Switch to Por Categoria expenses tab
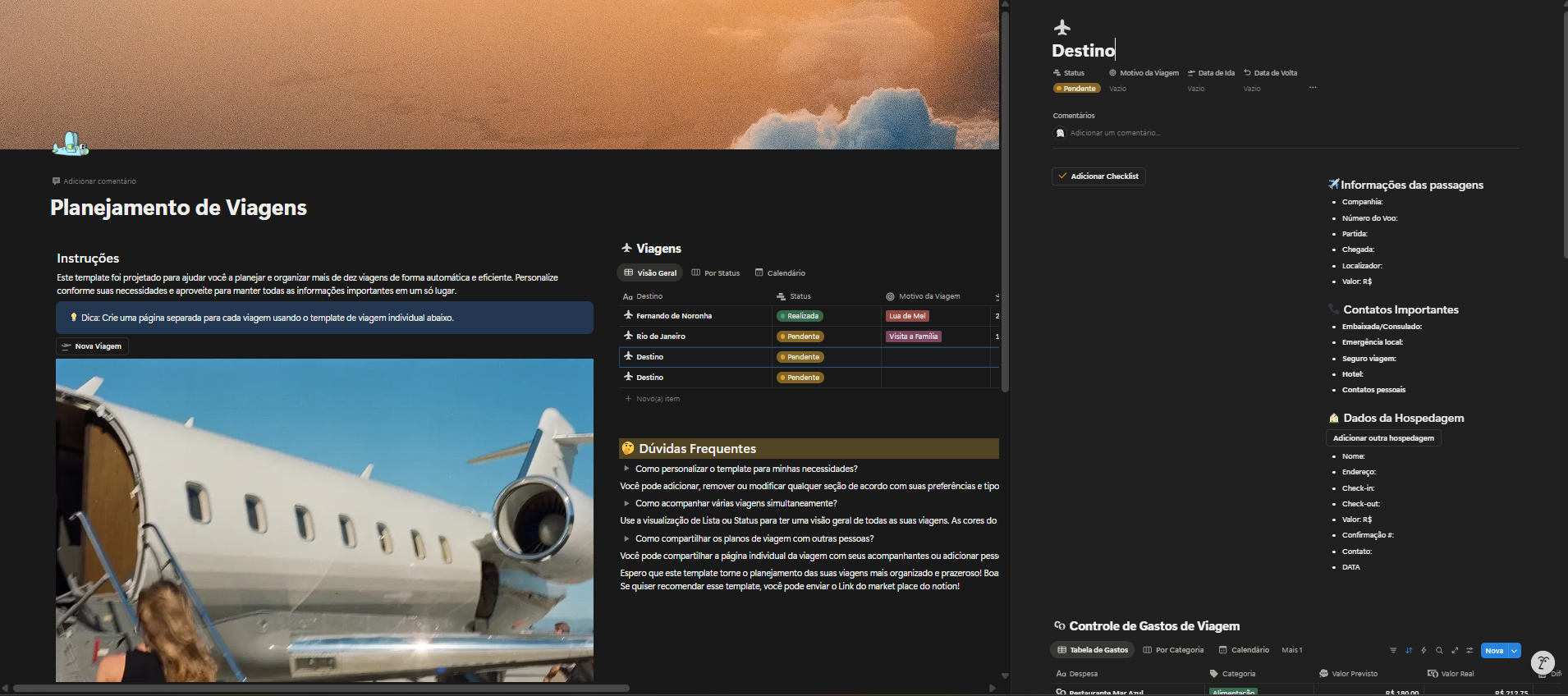 pos(1173,650)
